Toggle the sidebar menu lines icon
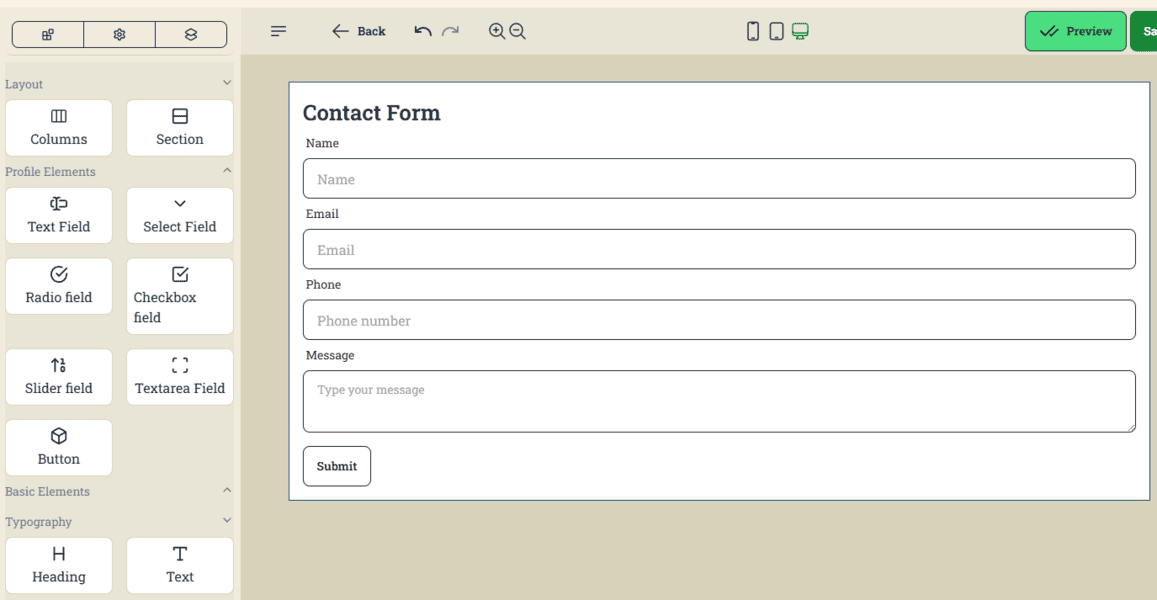Viewport: 1157px width, 600px height. pyautogui.click(x=279, y=32)
